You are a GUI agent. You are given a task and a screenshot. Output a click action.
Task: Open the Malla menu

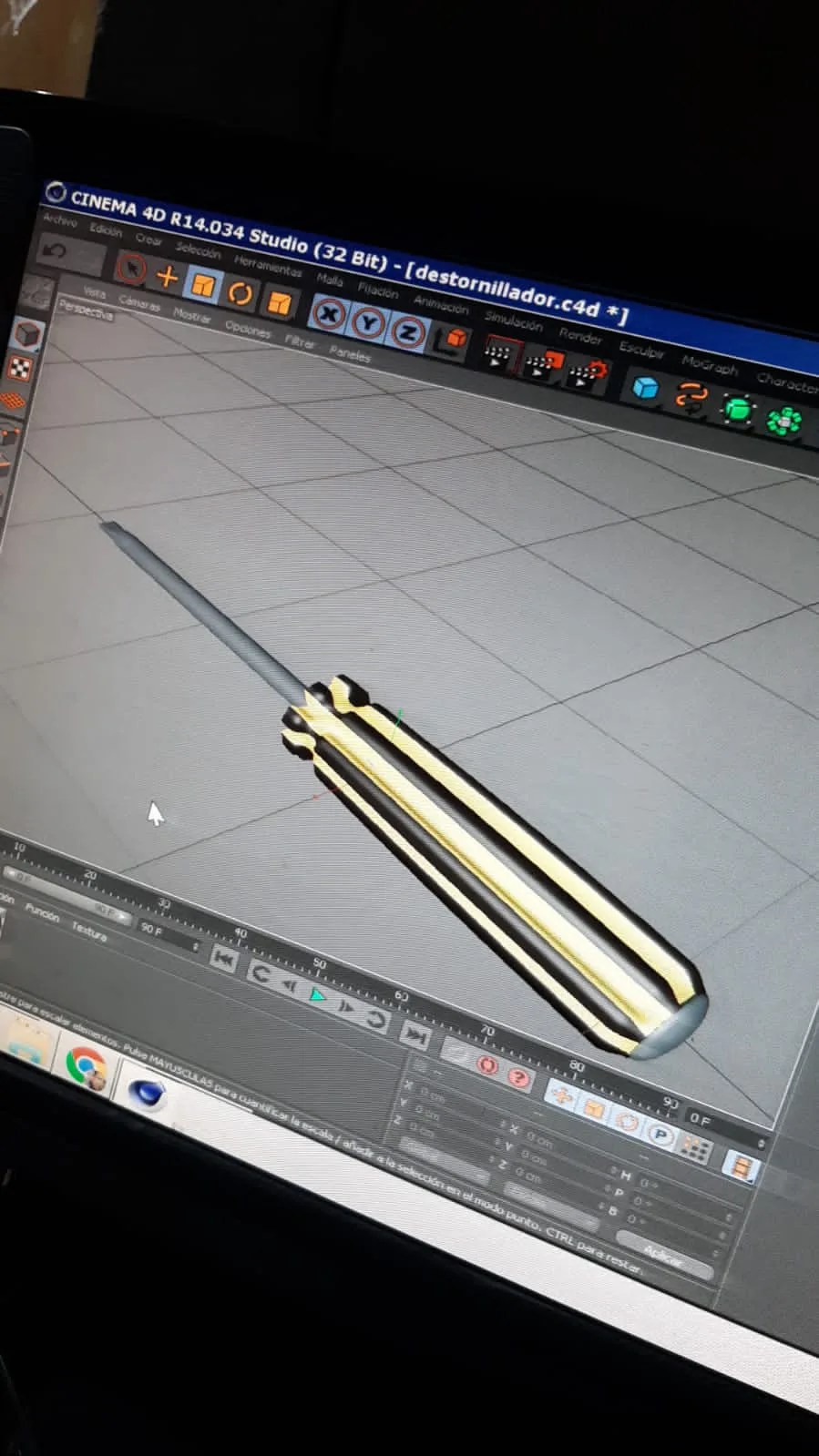click(x=329, y=280)
